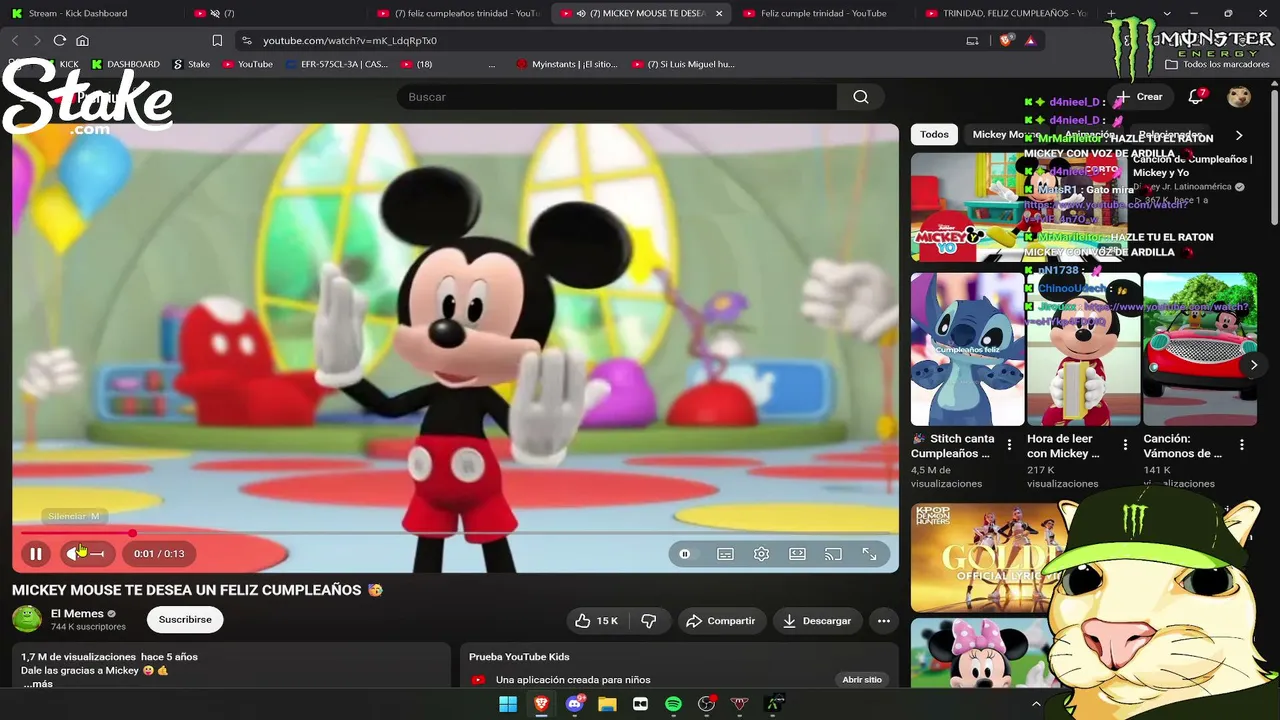The image size is (1280, 720).
Task: Open Myinstants bookmark
Action: pyautogui.click(x=567, y=64)
